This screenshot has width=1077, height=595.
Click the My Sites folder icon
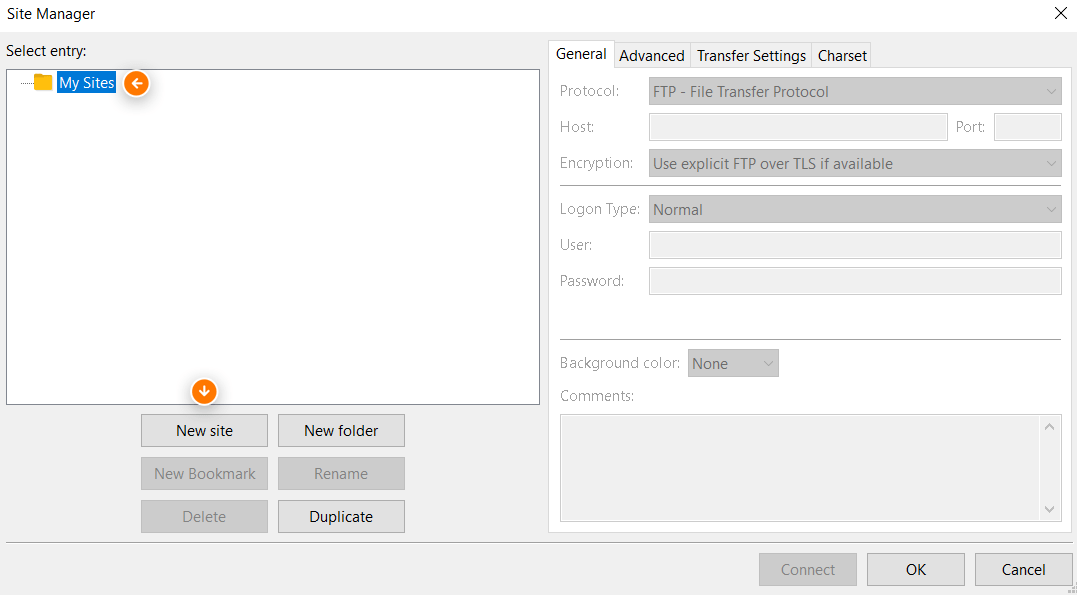click(42, 83)
